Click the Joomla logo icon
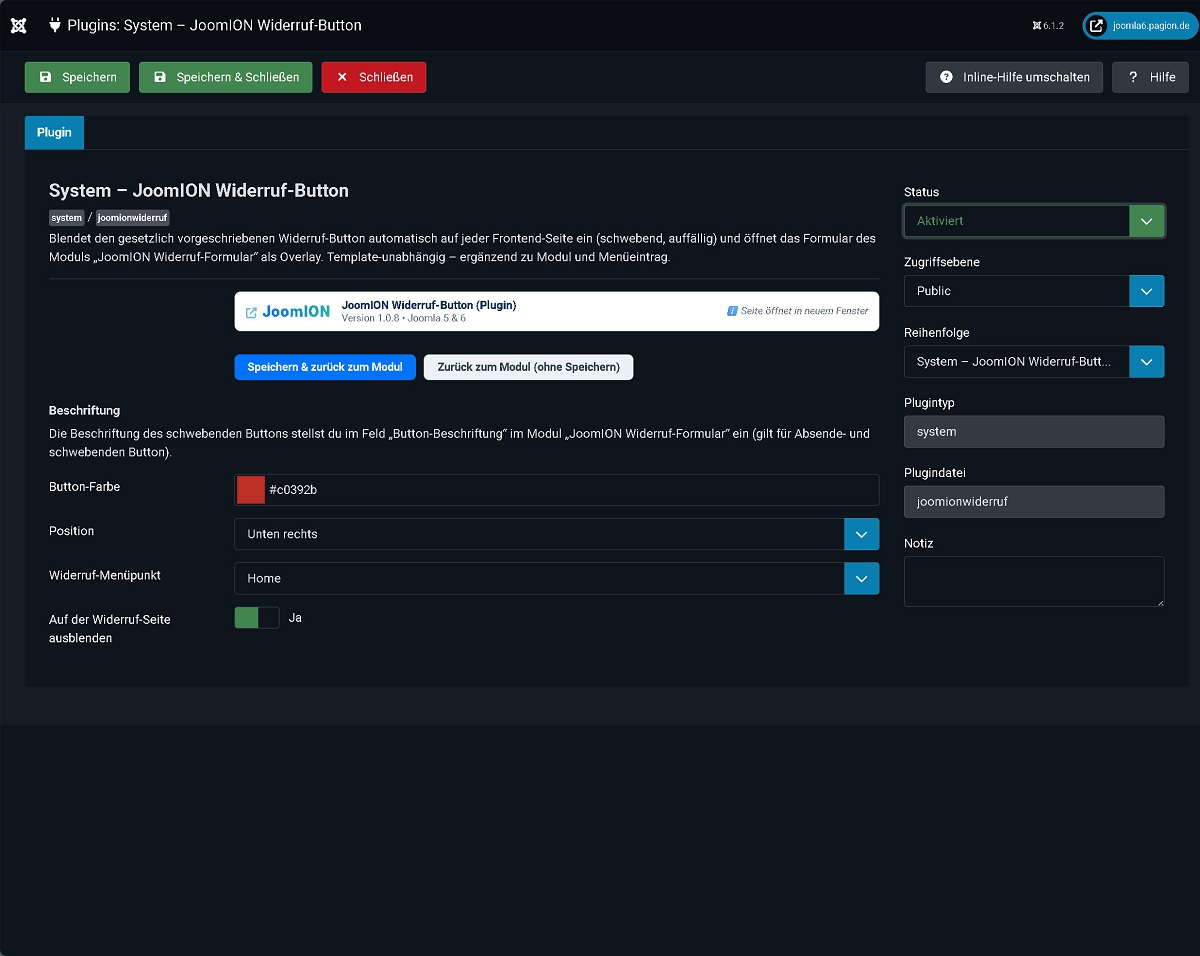The height and width of the screenshot is (956, 1200). click(18, 26)
